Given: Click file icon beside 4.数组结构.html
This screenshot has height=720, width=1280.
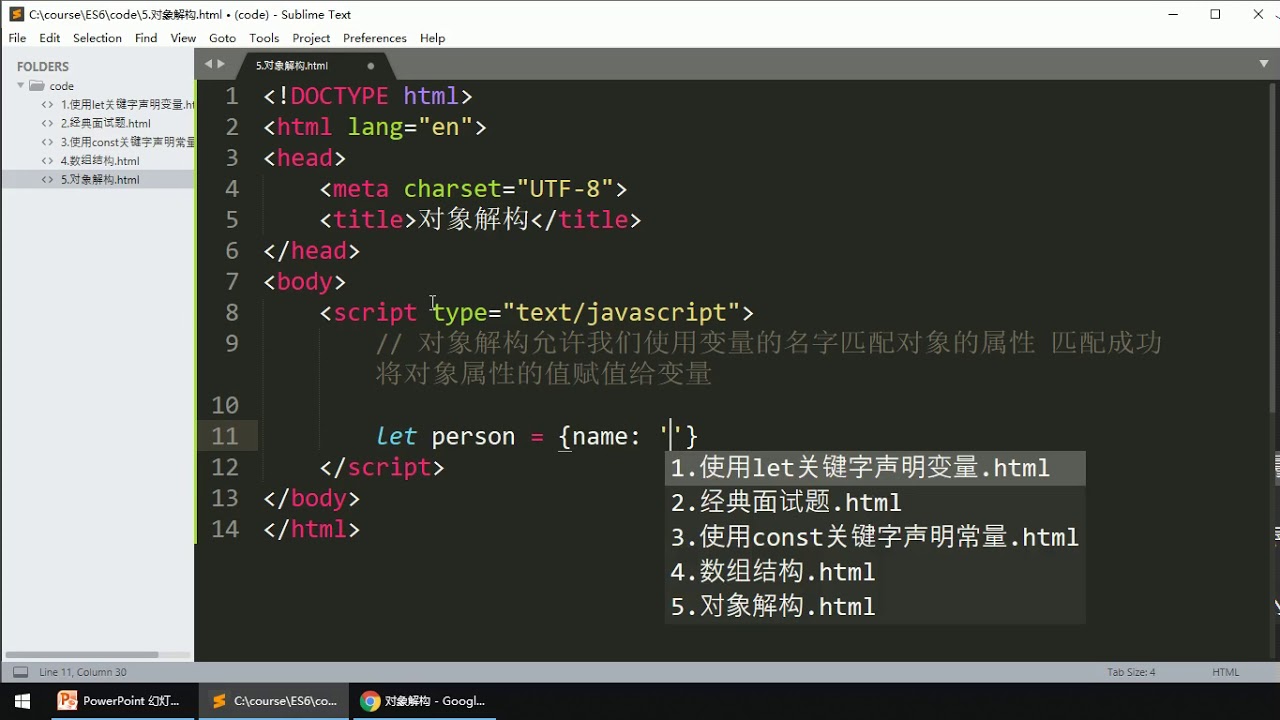Looking at the screenshot, I should (x=47, y=161).
